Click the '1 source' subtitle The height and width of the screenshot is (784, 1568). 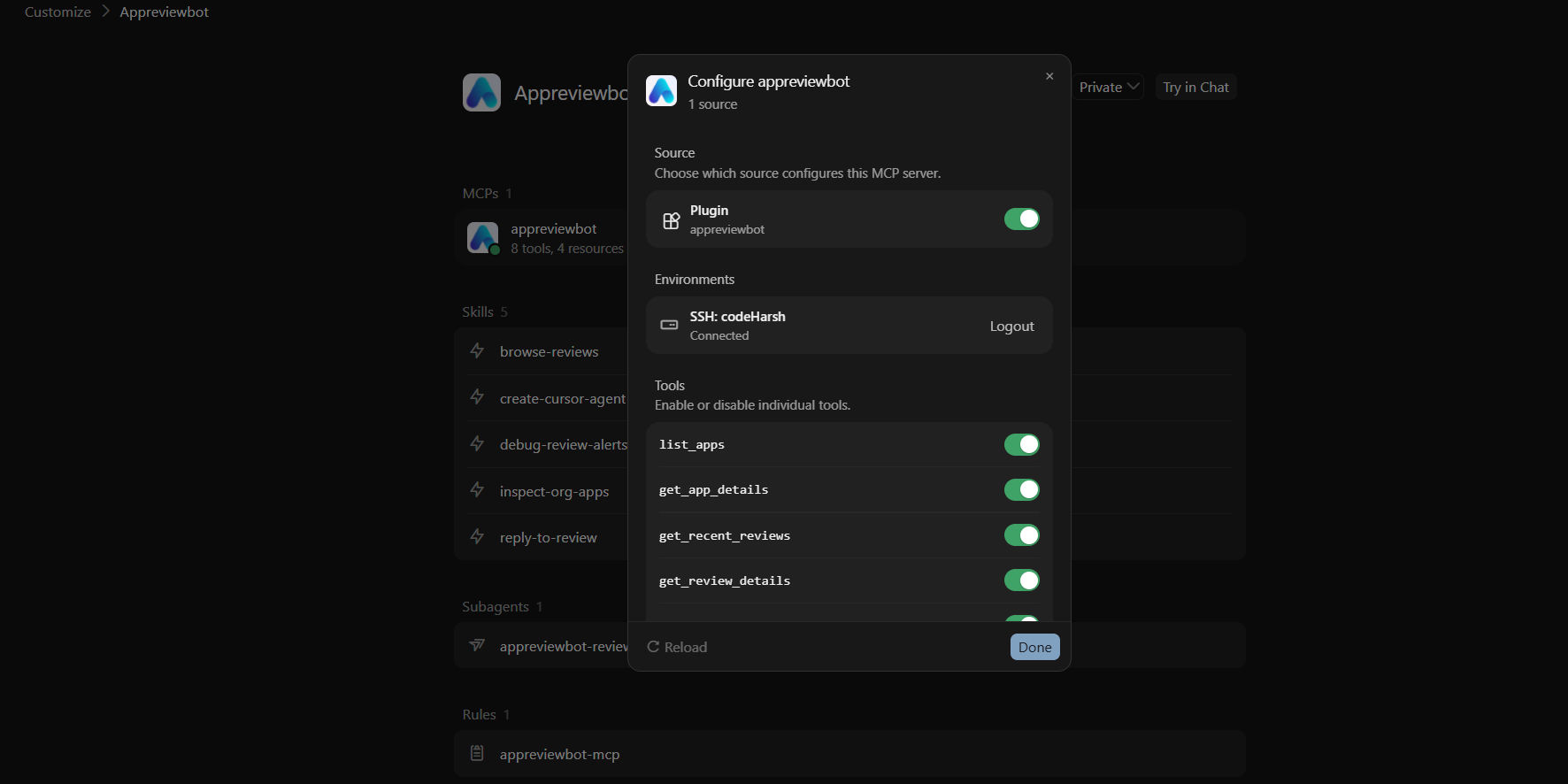click(712, 104)
